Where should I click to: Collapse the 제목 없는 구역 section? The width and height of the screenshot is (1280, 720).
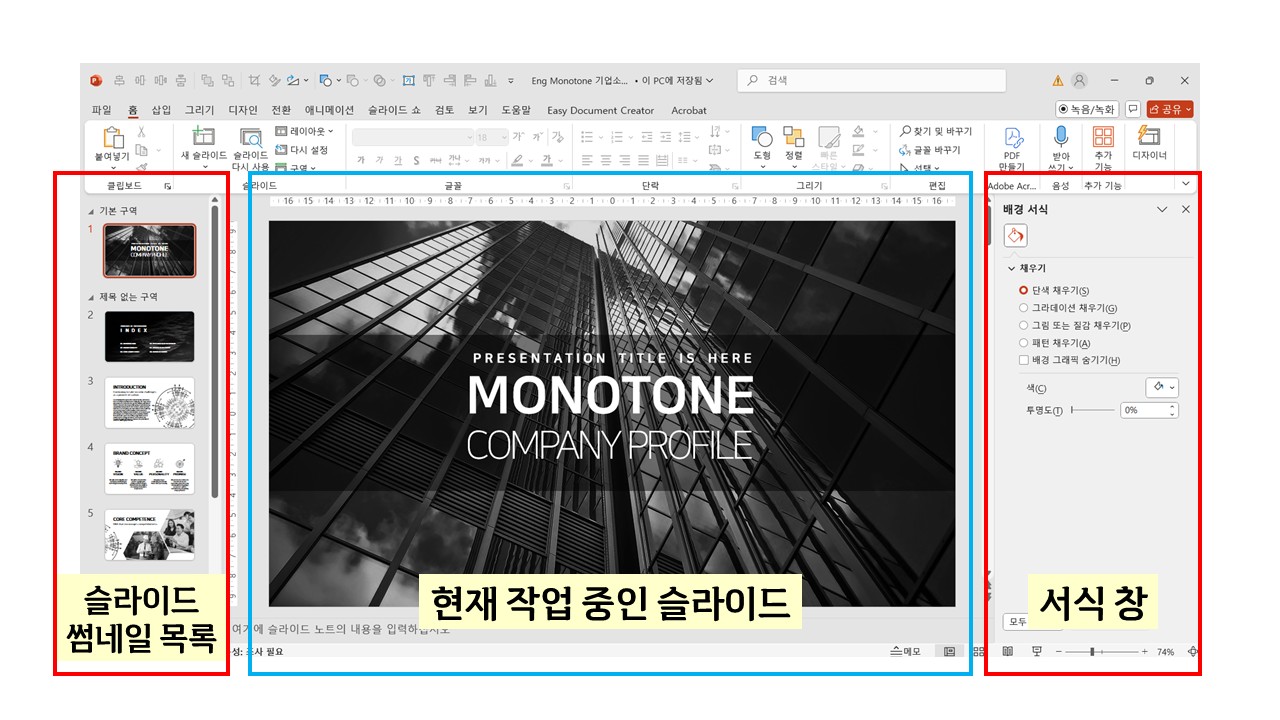point(92,297)
